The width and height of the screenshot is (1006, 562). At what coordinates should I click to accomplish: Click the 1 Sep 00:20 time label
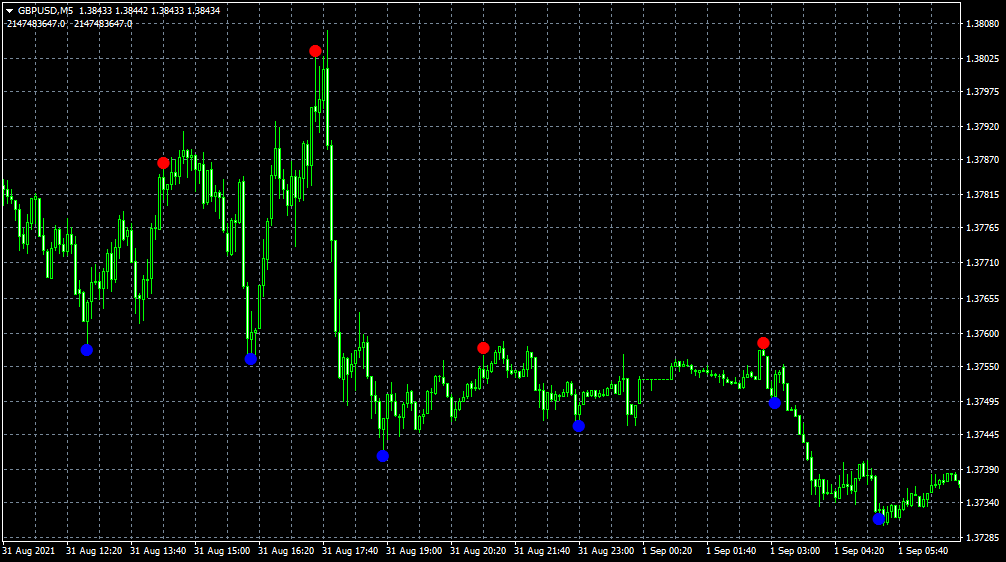click(x=667, y=550)
